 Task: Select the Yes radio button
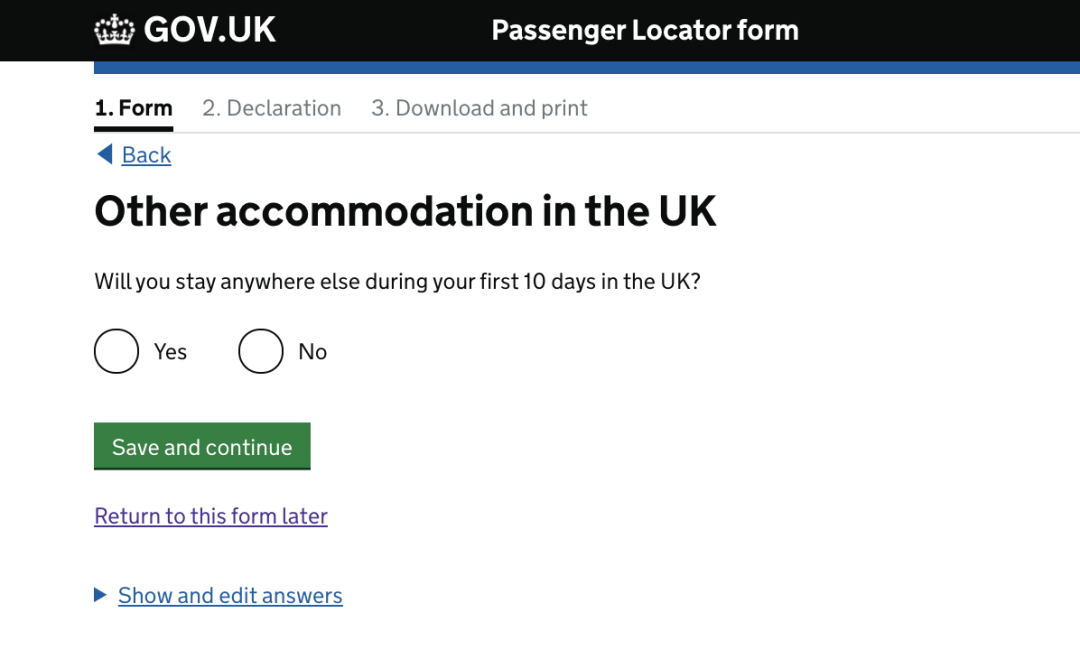click(116, 351)
